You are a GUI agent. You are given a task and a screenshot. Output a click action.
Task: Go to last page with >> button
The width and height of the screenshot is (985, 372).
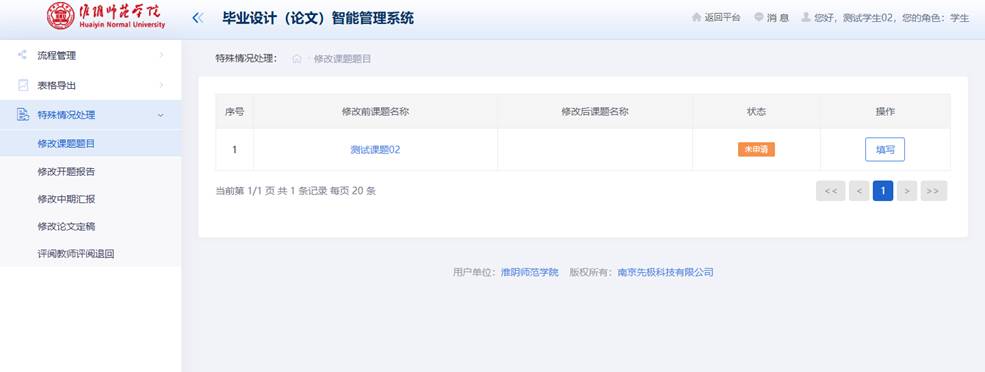point(933,191)
